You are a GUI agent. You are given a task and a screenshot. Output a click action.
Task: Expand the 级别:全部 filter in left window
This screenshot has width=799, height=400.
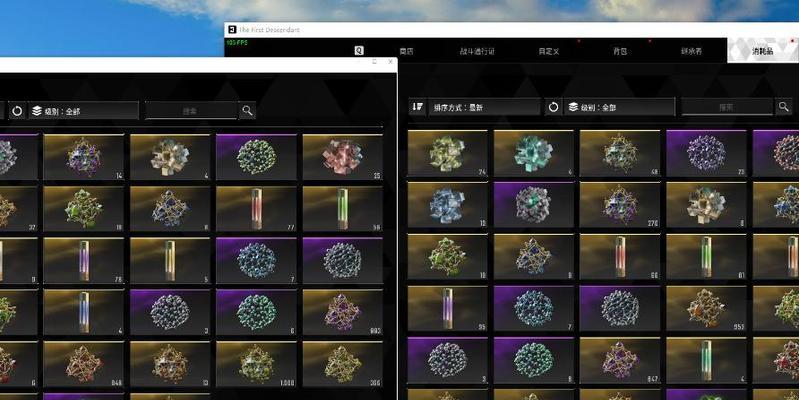pyautogui.click(x=83, y=111)
